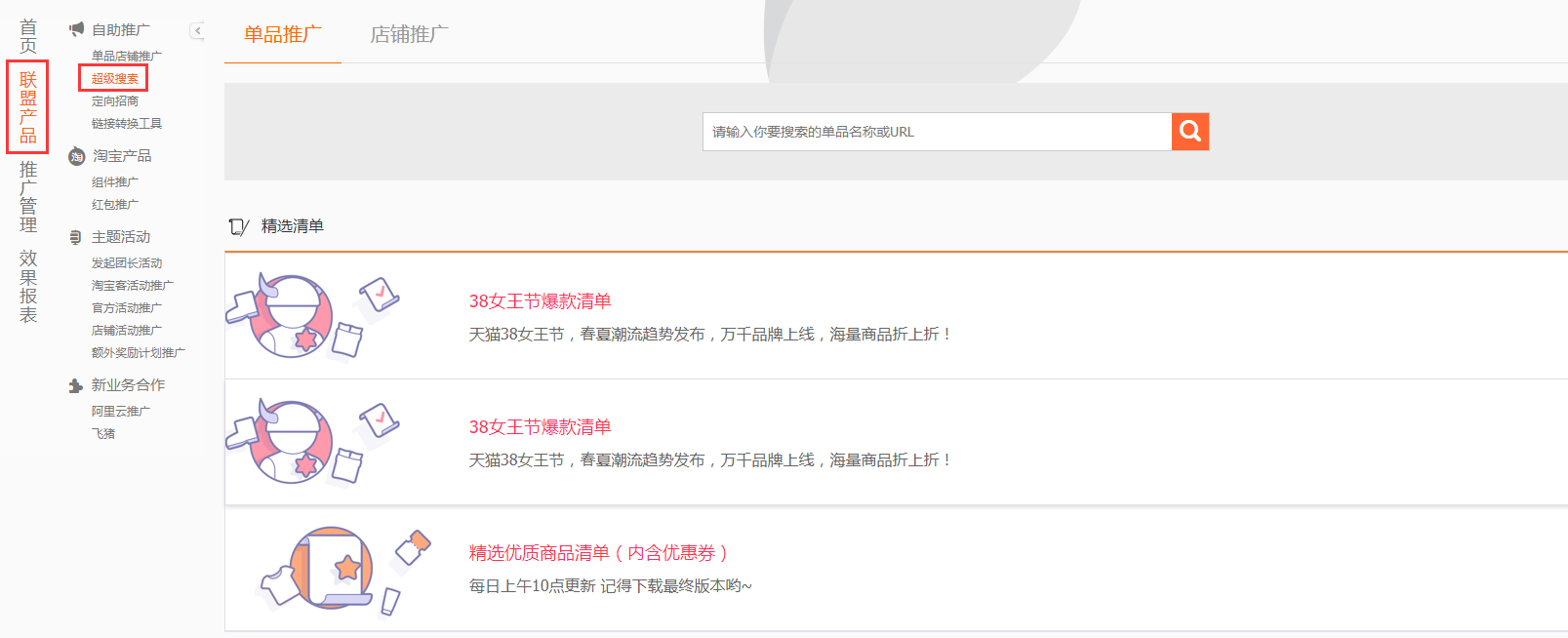This screenshot has height=638, width=1568.
Task: Open the 阿里云推广 sidebar link
Action: pos(121,411)
